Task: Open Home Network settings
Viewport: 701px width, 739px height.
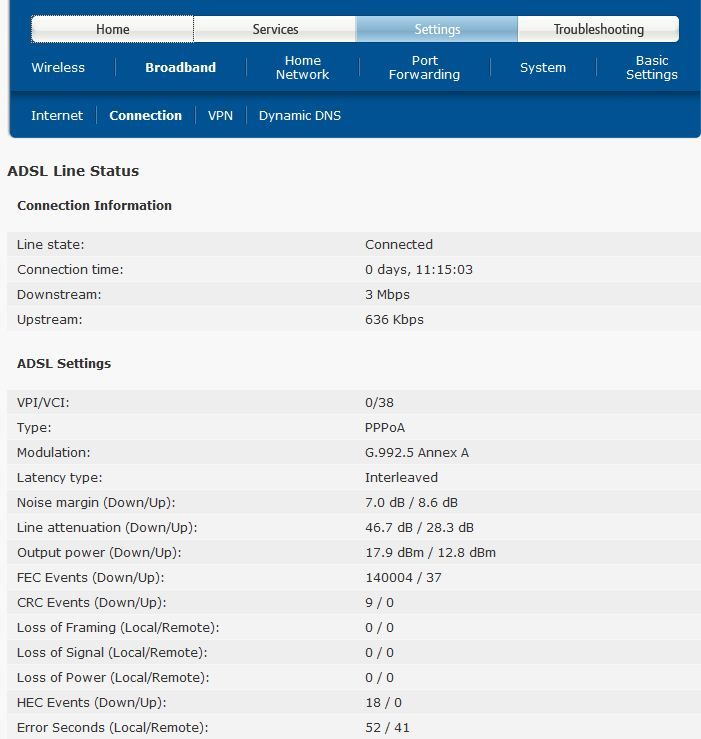Action: tap(302, 68)
